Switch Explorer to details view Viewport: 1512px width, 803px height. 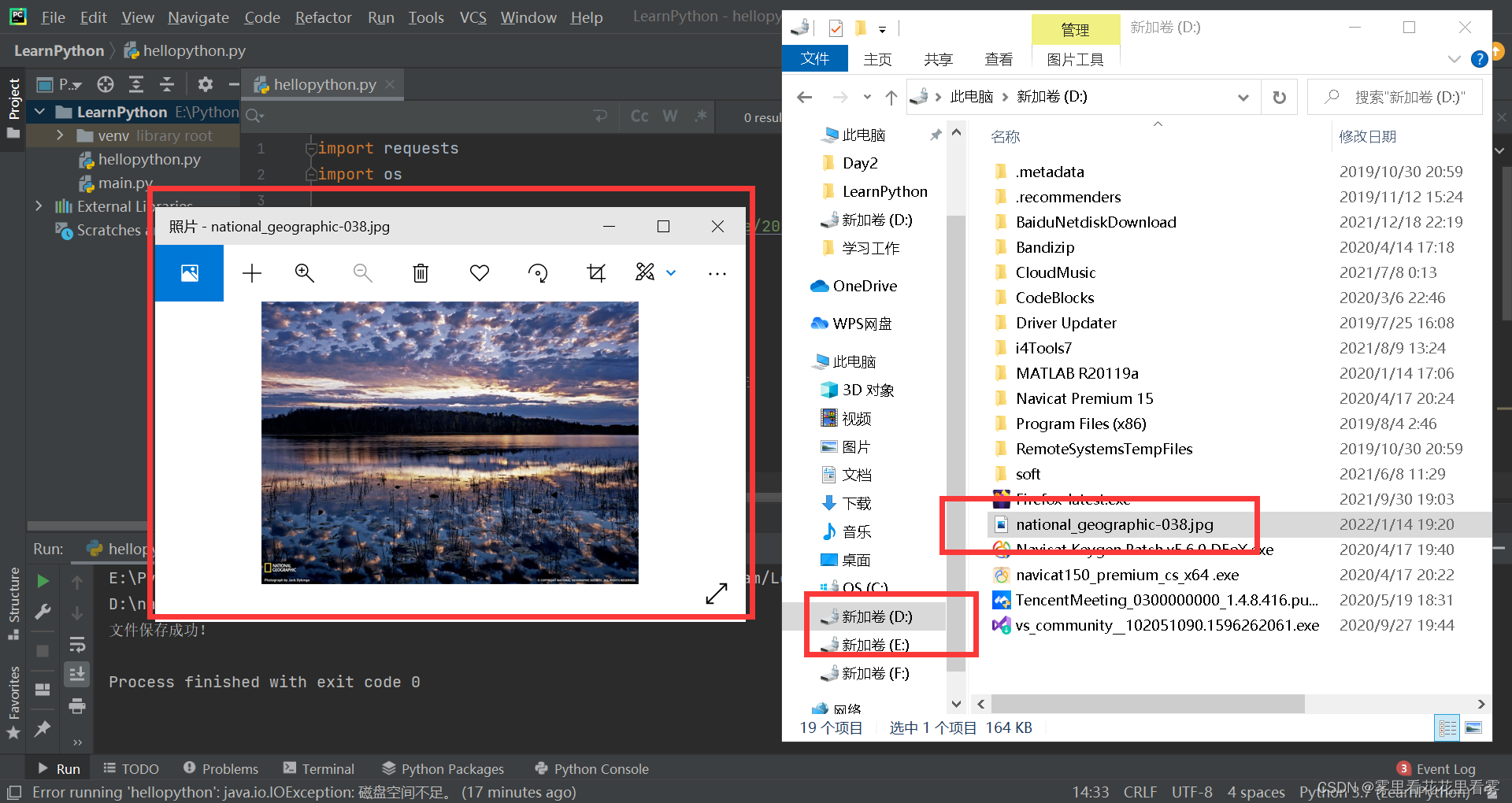(1447, 727)
